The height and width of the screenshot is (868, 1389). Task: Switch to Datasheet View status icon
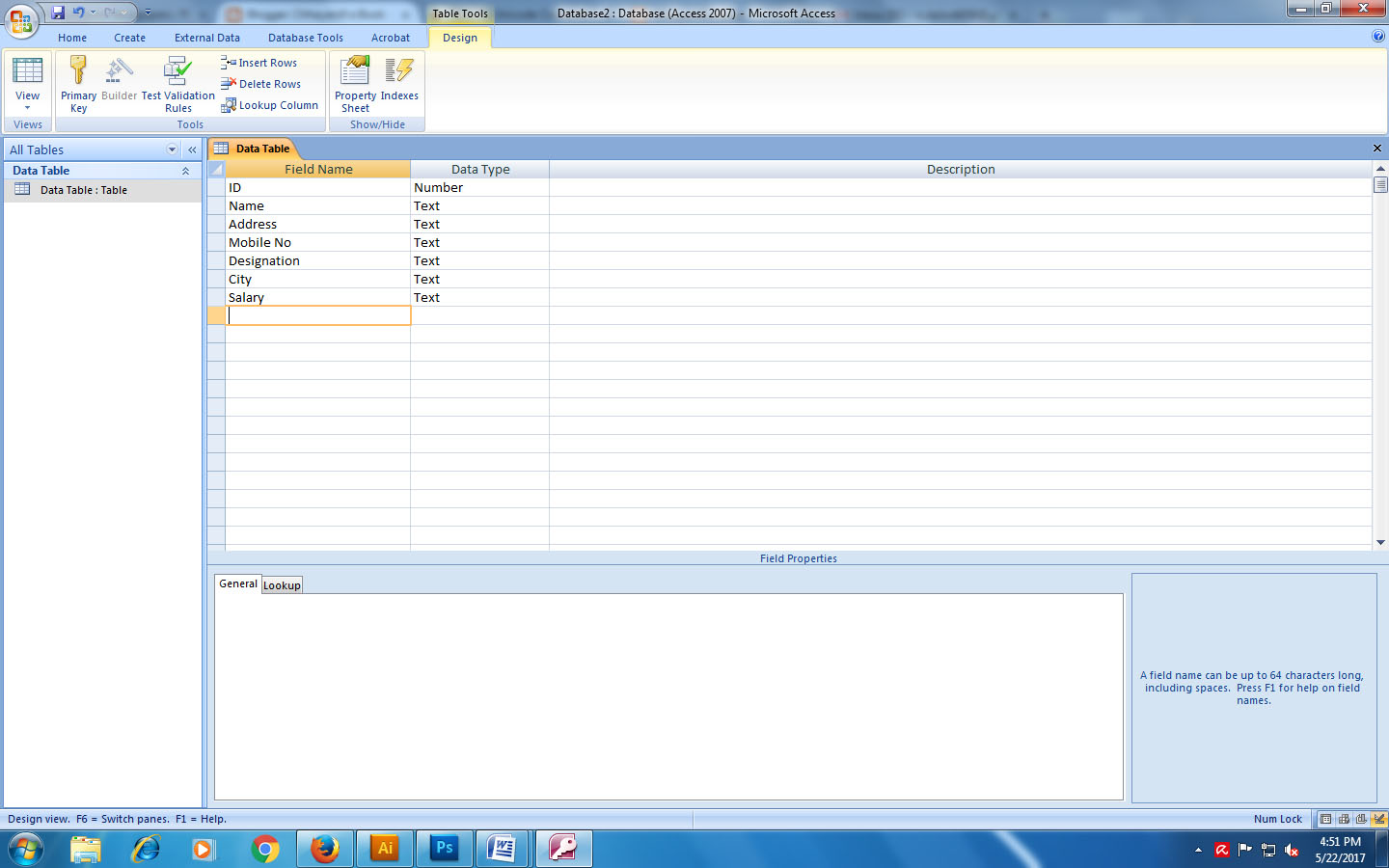point(1326,819)
